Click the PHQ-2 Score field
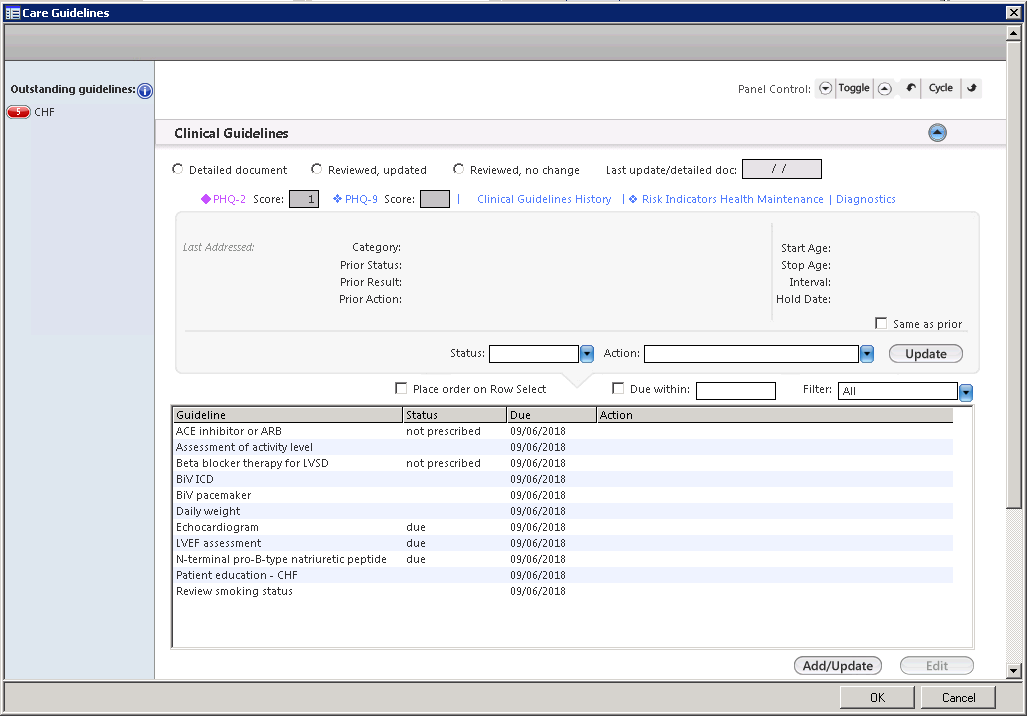The width and height of the screenshot is (1027, 717). (304, 199)
